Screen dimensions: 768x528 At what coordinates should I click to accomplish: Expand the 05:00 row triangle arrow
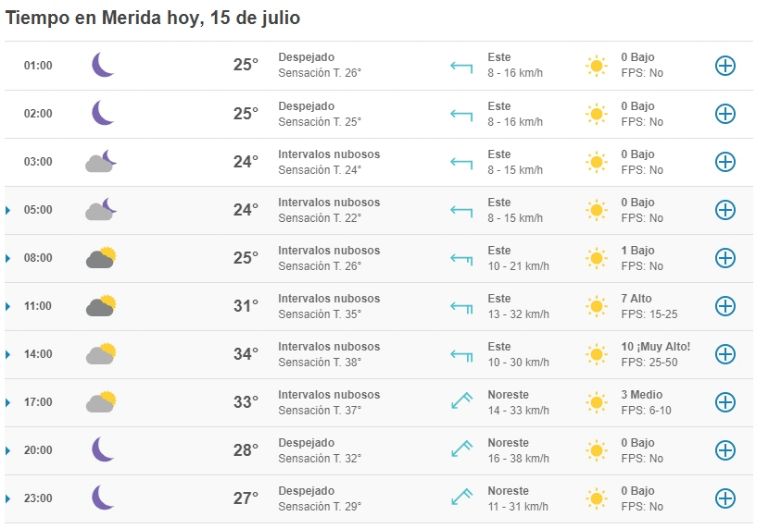point(8,210)
